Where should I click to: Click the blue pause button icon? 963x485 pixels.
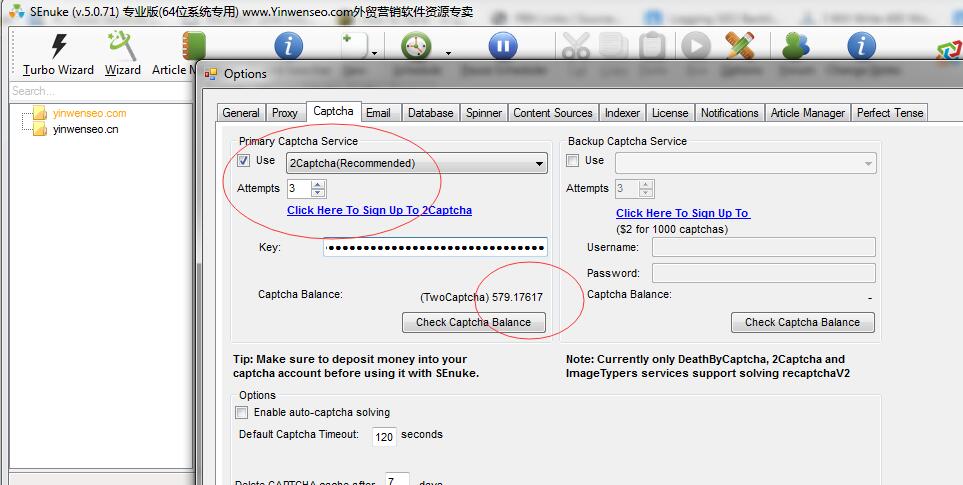pyautogui.click(x=503, y=46)
